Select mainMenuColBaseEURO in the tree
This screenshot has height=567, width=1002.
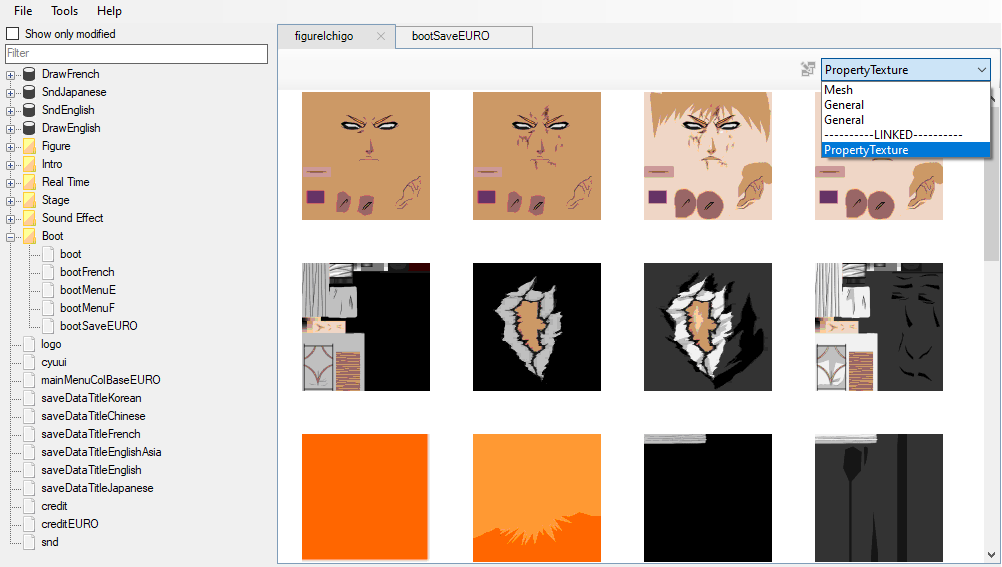coord(100,380)
